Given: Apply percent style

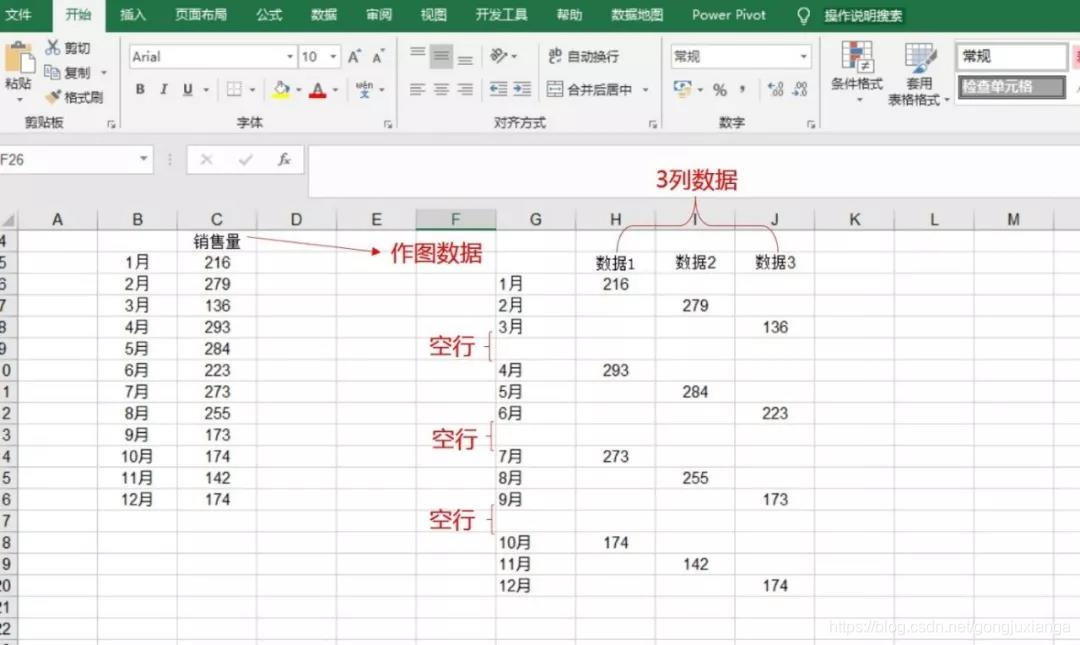Looking at the screenshot, I should (x=720, y=90).
